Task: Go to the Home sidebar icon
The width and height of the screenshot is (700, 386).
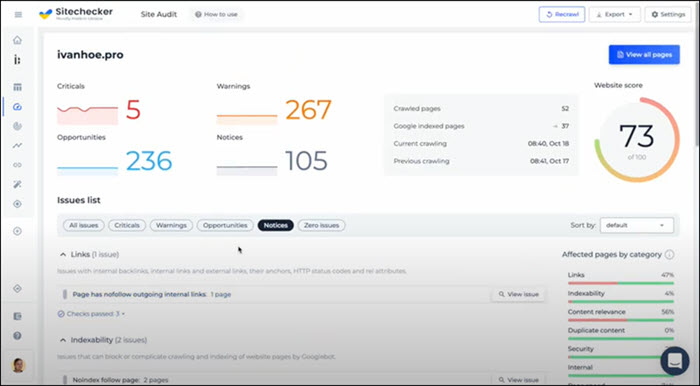Action: coord(17,40)
